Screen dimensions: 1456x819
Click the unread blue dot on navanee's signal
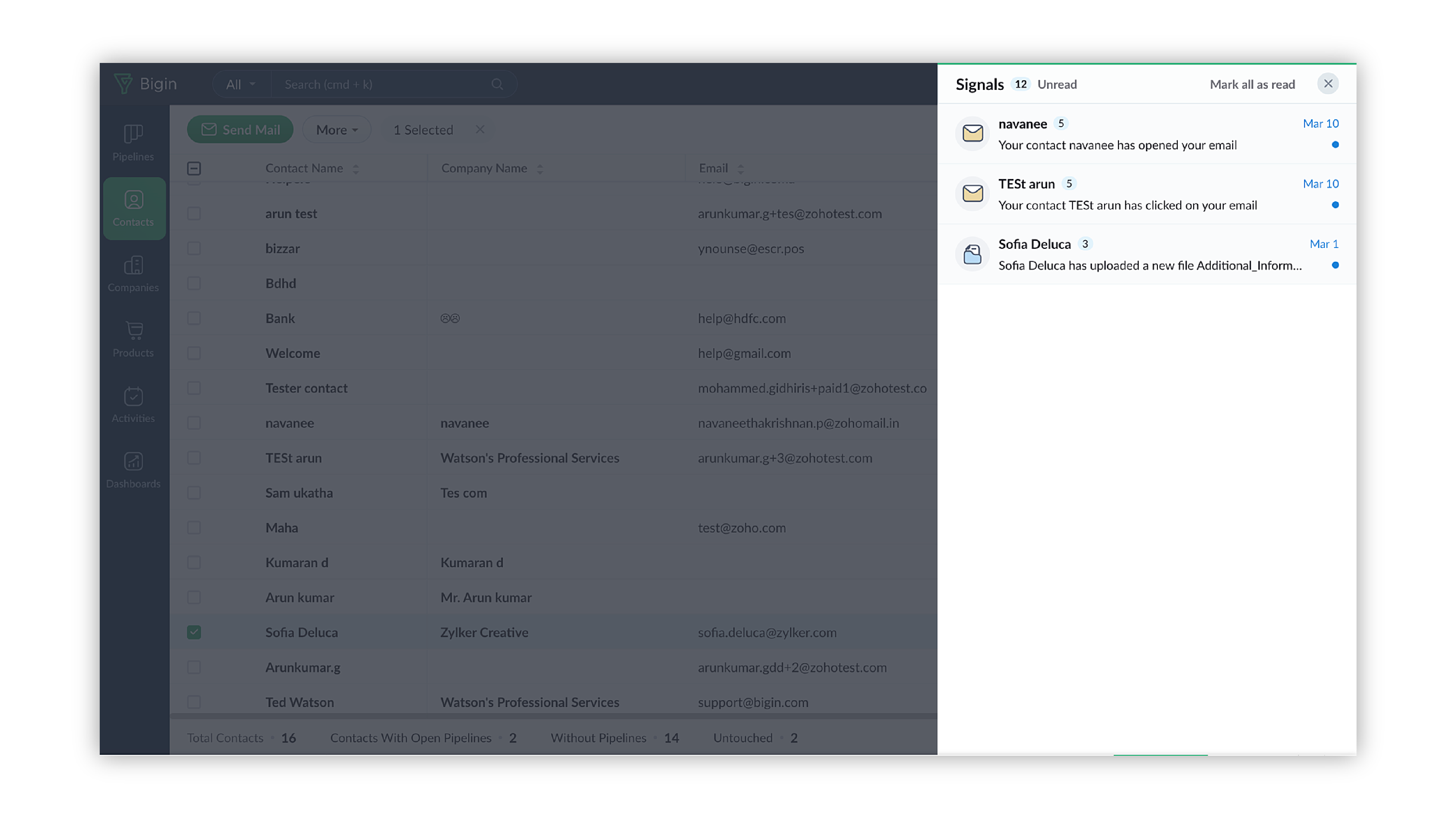click(x=1335, y=144)
